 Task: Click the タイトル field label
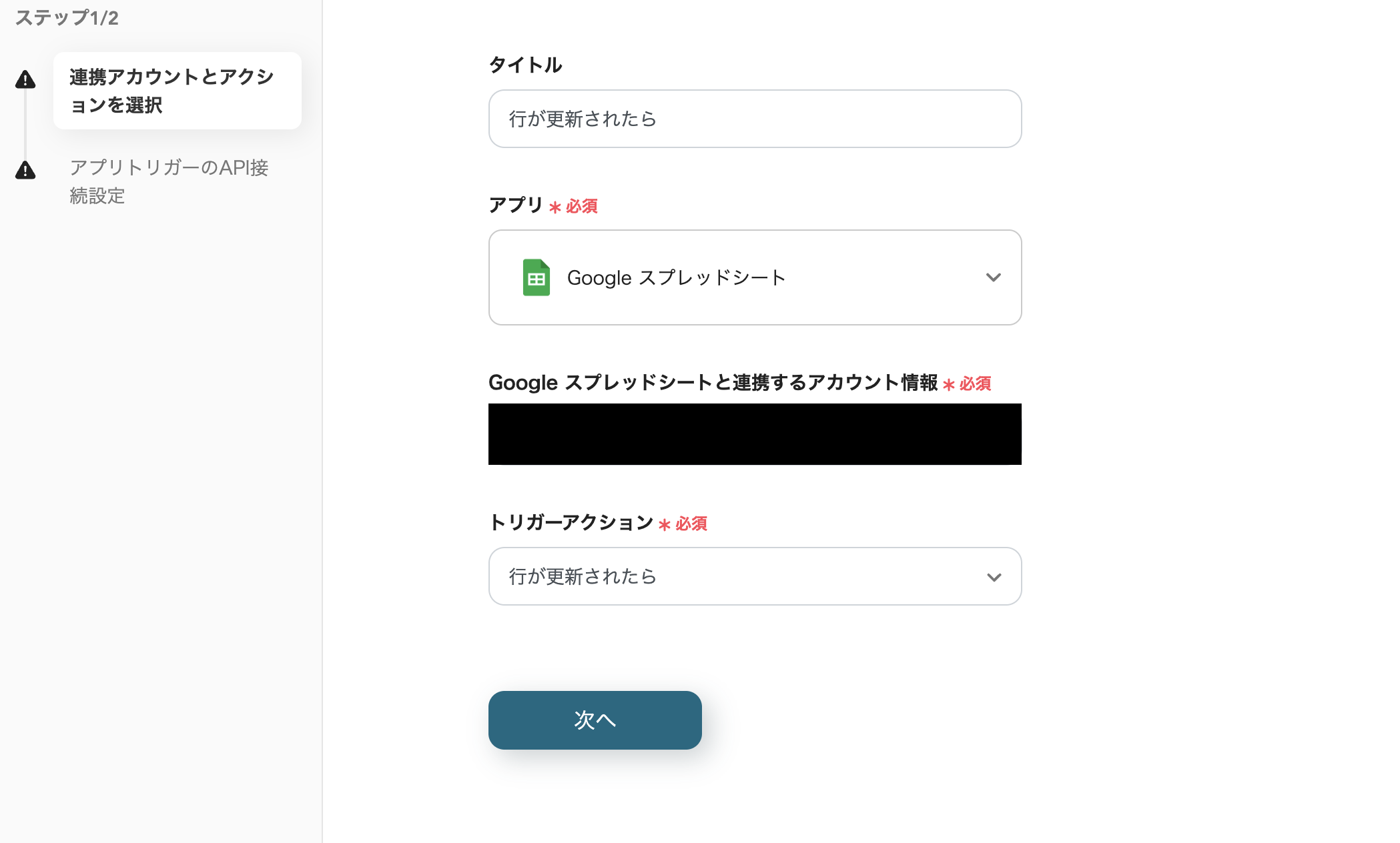click(x=524, y=65)
